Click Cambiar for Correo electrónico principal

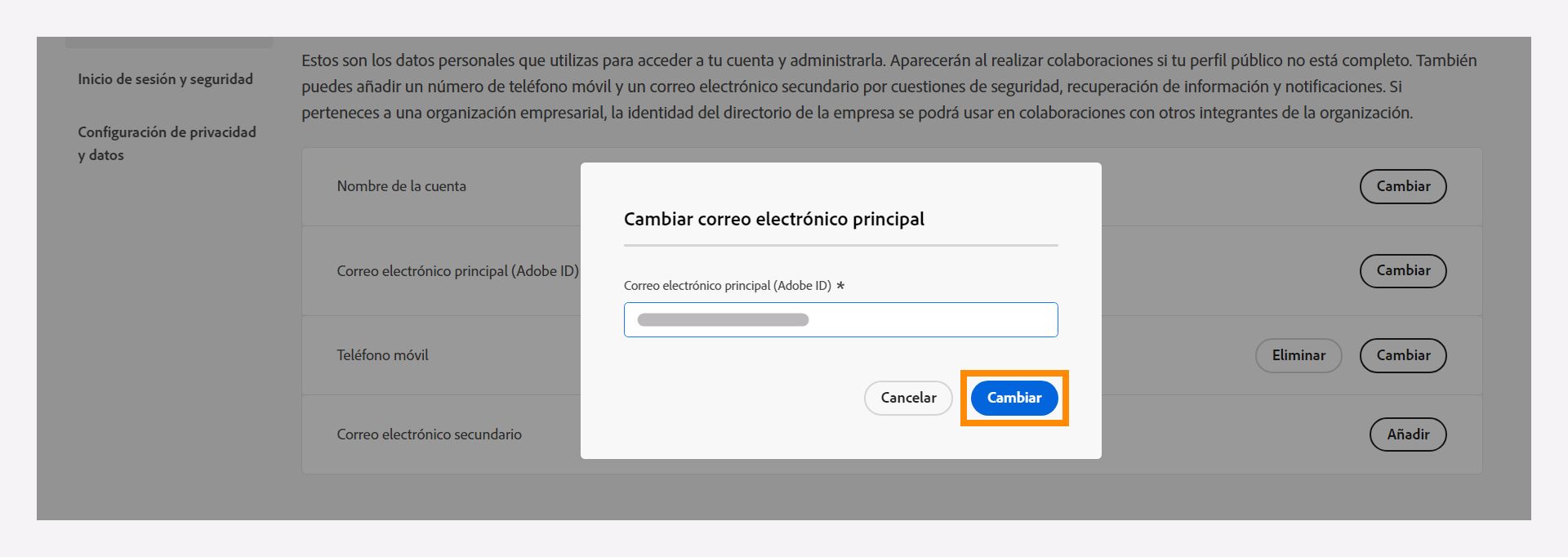[x=1402, y=270]
